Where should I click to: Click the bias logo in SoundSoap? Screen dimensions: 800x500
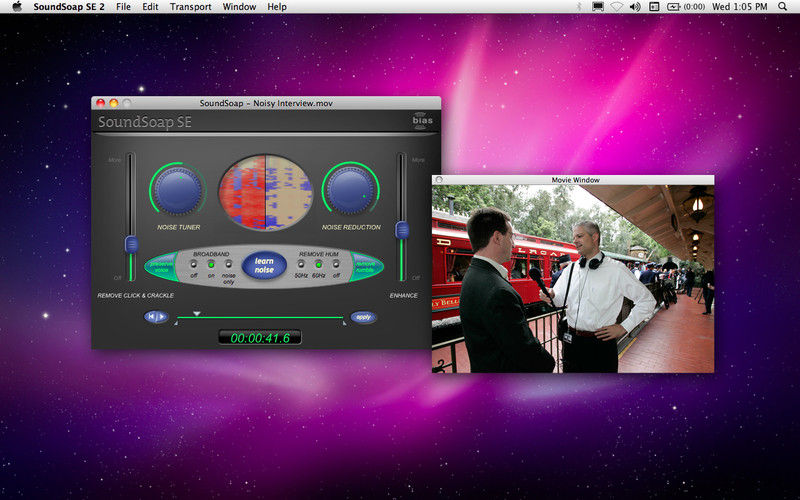coord(422,120)
